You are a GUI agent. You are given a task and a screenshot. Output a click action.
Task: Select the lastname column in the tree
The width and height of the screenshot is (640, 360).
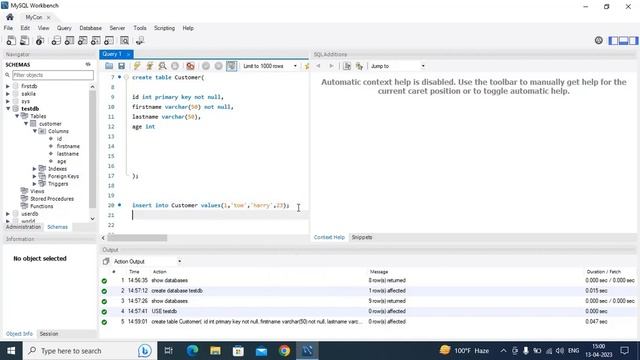68,154
